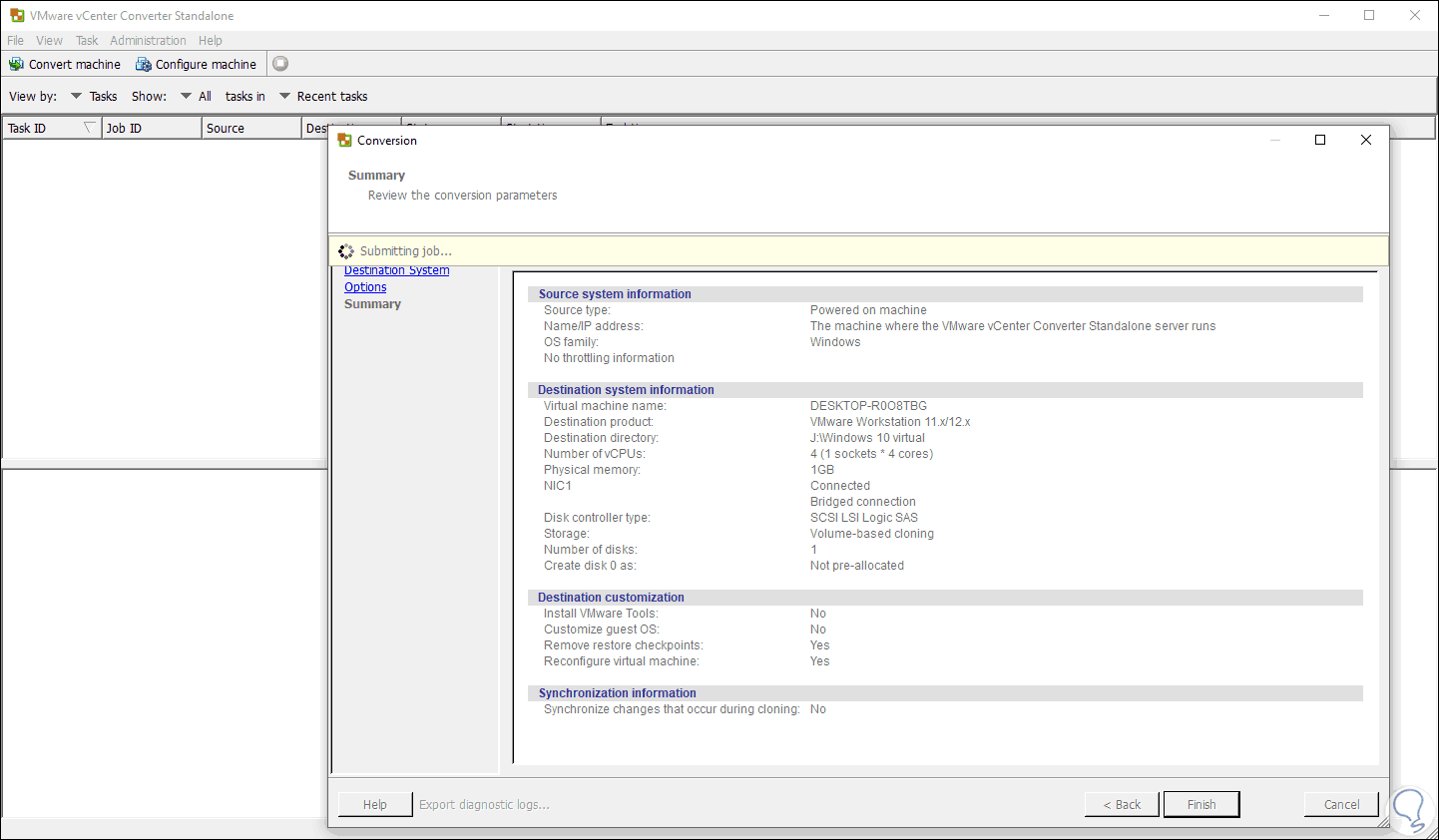Click the 'Powered on machine' source type value
Image resolution: width=1439 pixels, height=840 pixels.
pos(868,310)
